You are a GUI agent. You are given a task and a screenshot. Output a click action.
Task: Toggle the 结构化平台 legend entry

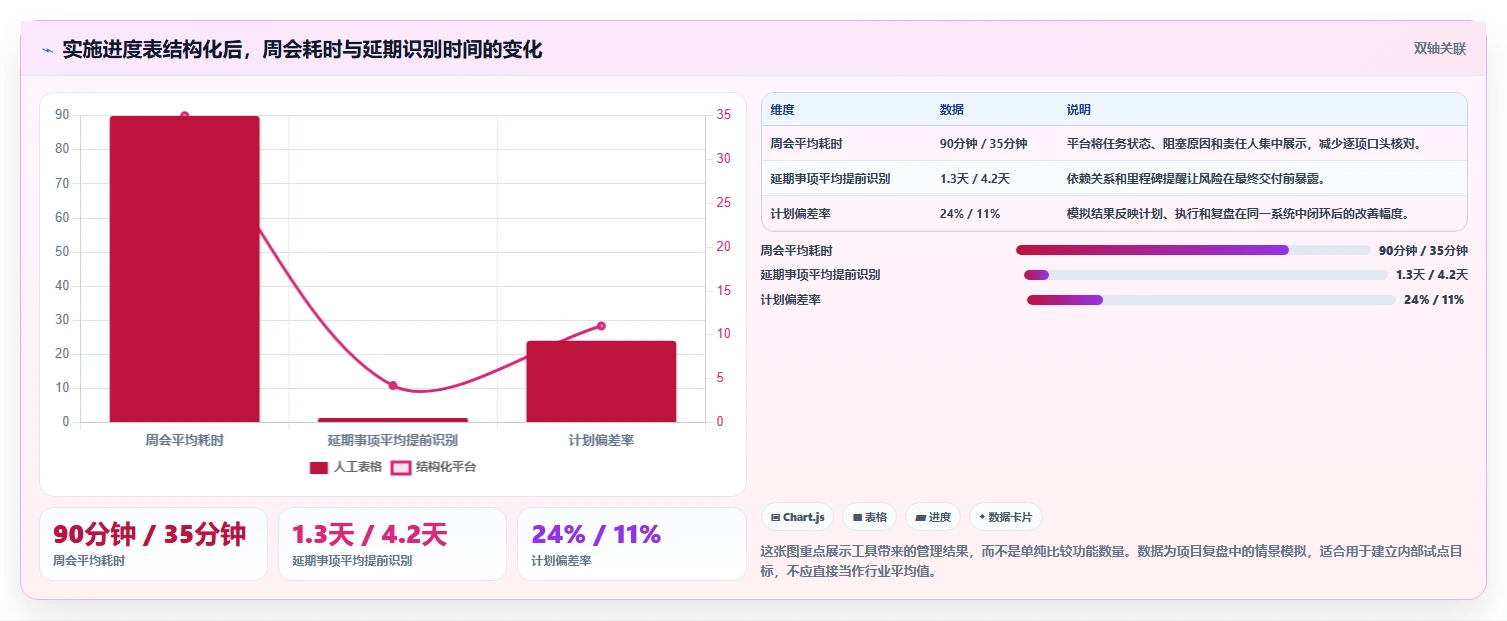(433, 467)
